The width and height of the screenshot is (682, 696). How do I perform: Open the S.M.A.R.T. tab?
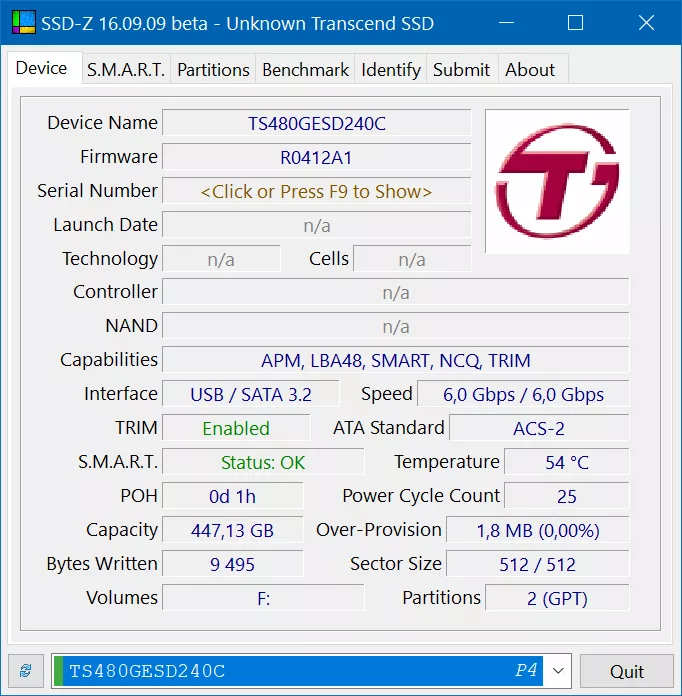pyautogui.click(x=126, y=70)
